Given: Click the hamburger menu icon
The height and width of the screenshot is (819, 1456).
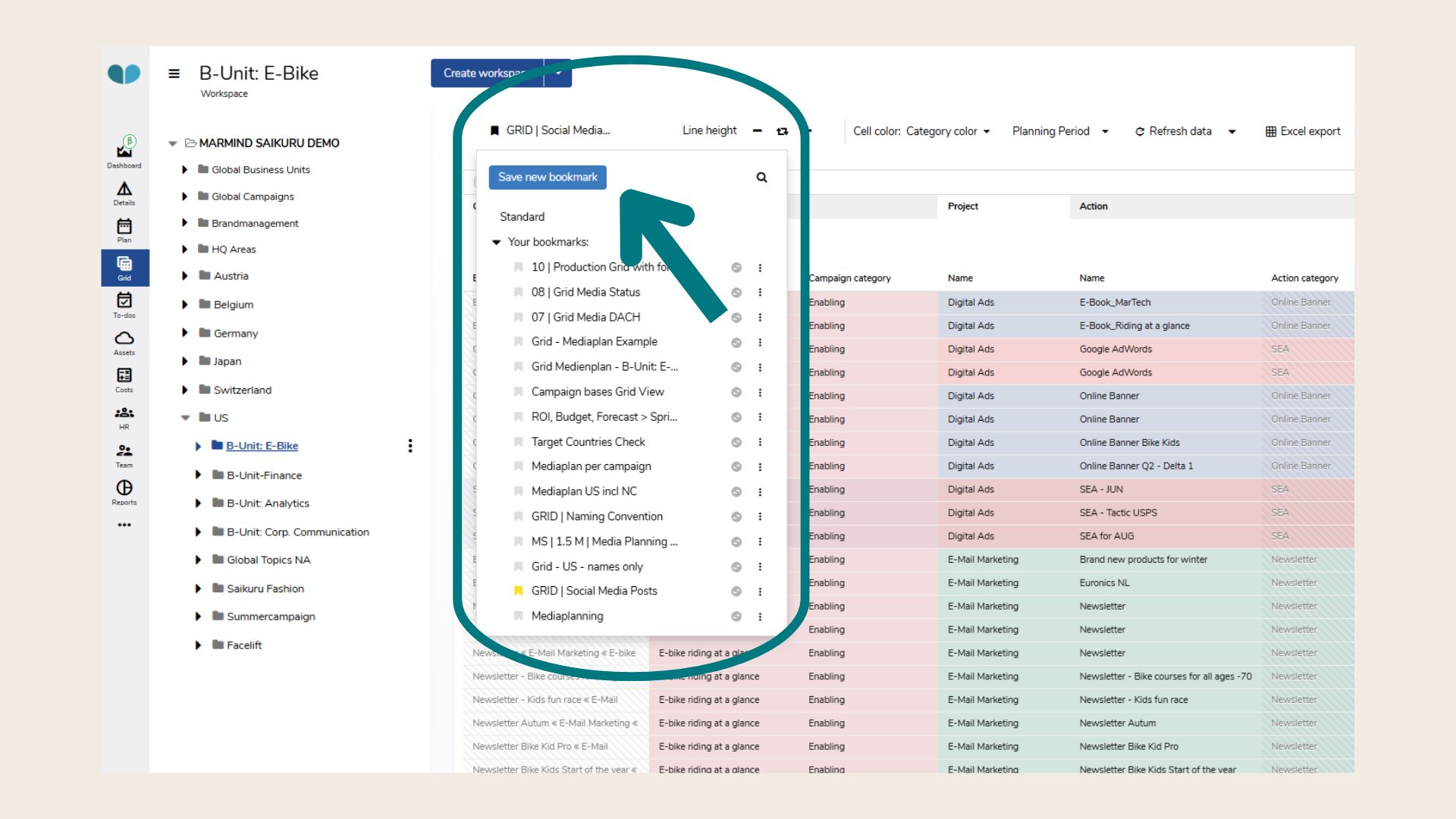Looking at the screenshot, I should click(174, 74).
